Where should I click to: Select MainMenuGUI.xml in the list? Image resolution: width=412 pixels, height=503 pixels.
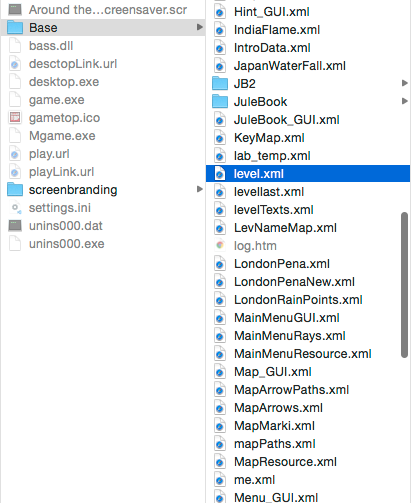[287, 318]
